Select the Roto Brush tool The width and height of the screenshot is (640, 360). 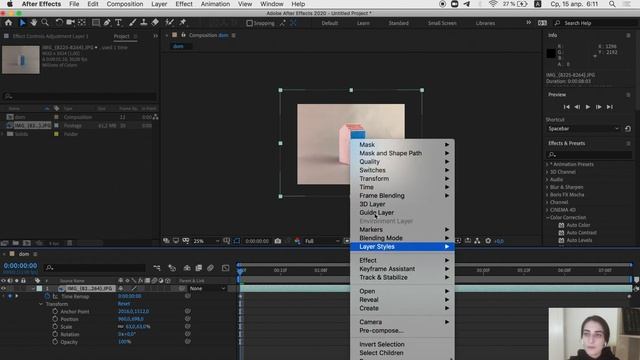169,23
